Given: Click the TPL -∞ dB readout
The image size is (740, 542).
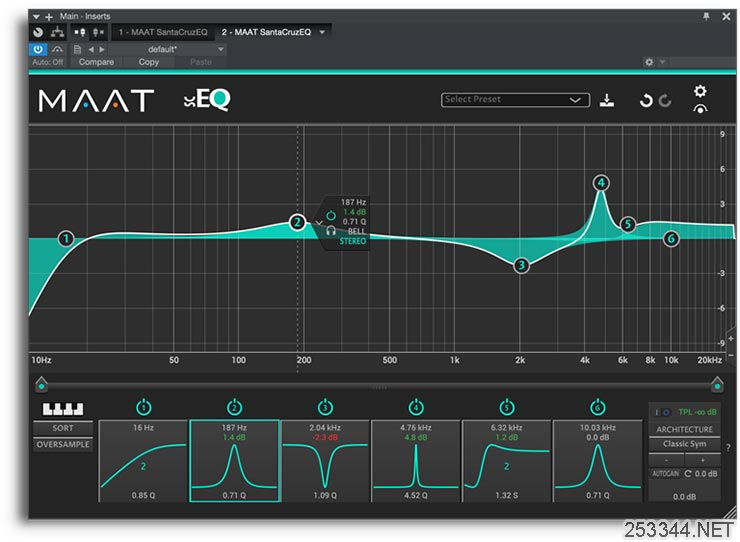Looking at the screenshot, I should coord(697,412).
